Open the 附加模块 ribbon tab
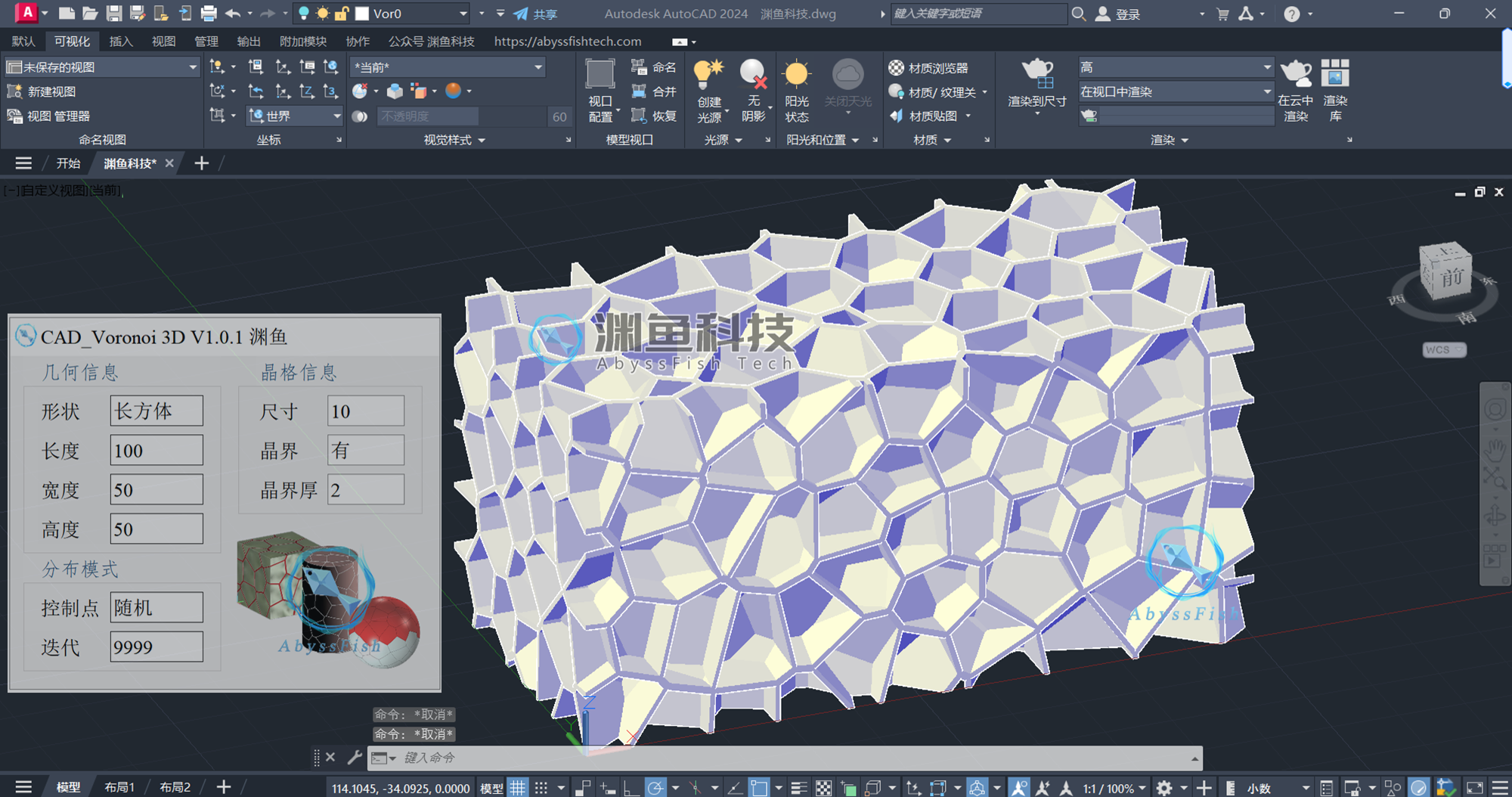The height and width of the screenshot is (797, 1512). [x=303, y=42]
